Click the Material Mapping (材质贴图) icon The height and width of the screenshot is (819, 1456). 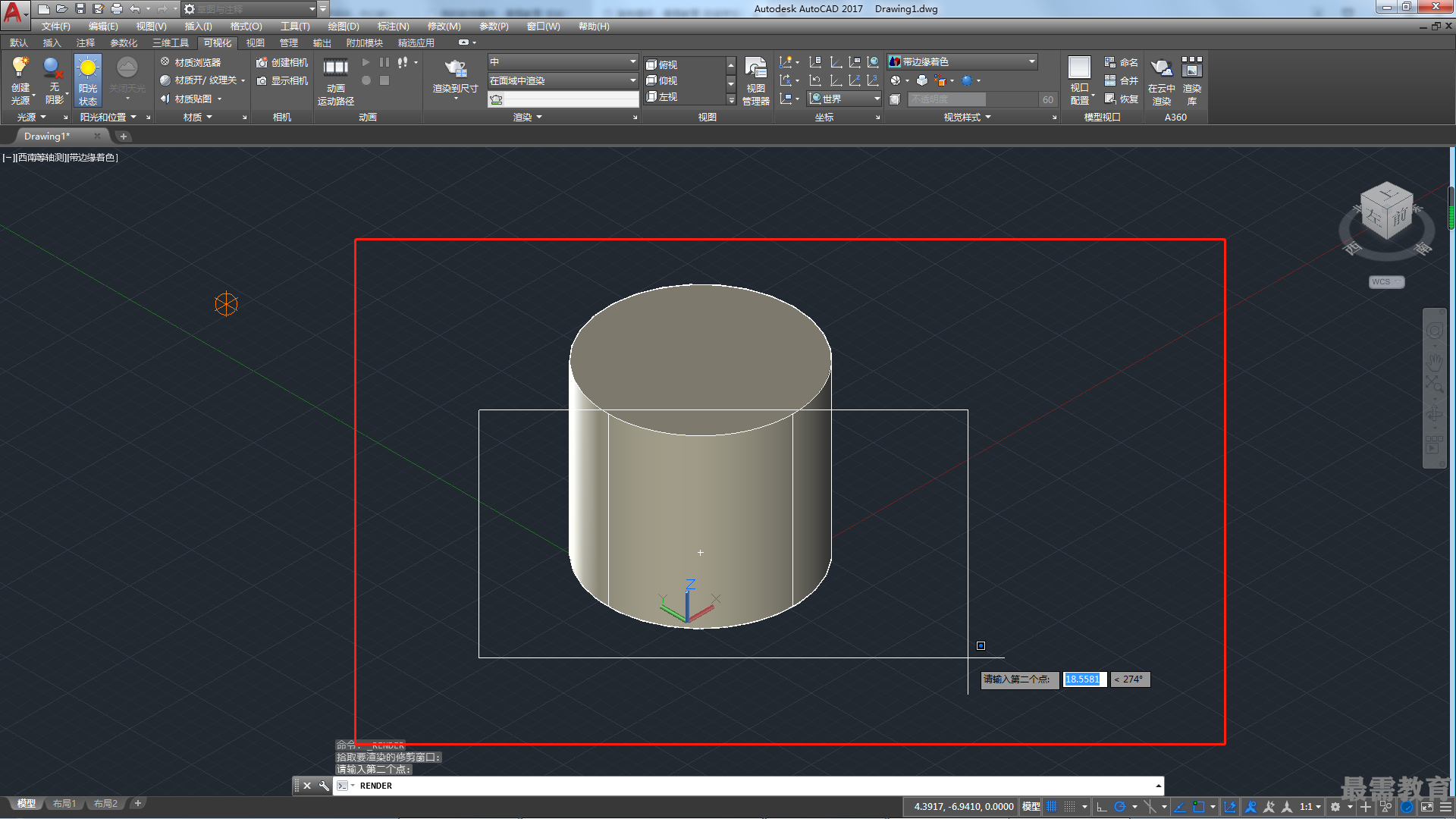(x=165, y=99)
